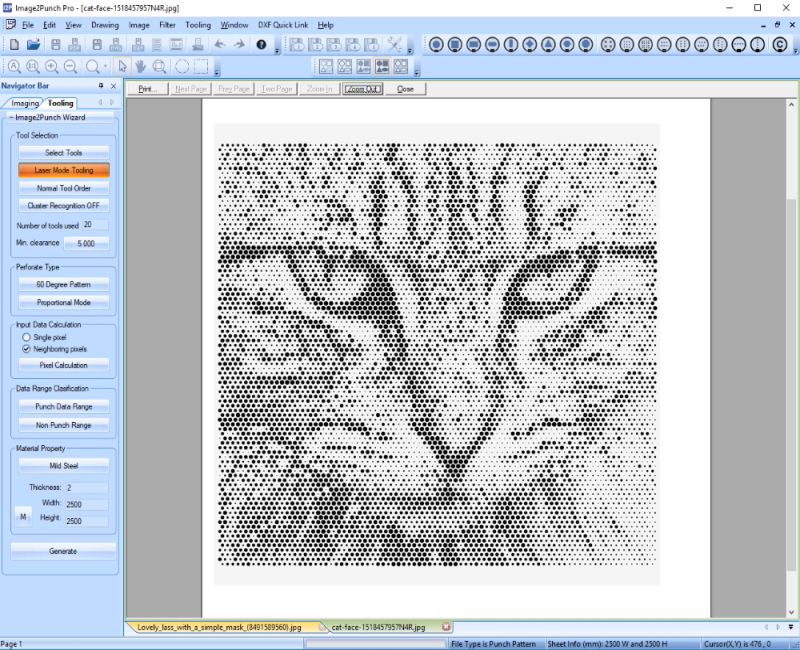Toggle the Normal Tool Order button
This screenshot has width=800, height=650.
pyautogui.click(x=64, y=188)
